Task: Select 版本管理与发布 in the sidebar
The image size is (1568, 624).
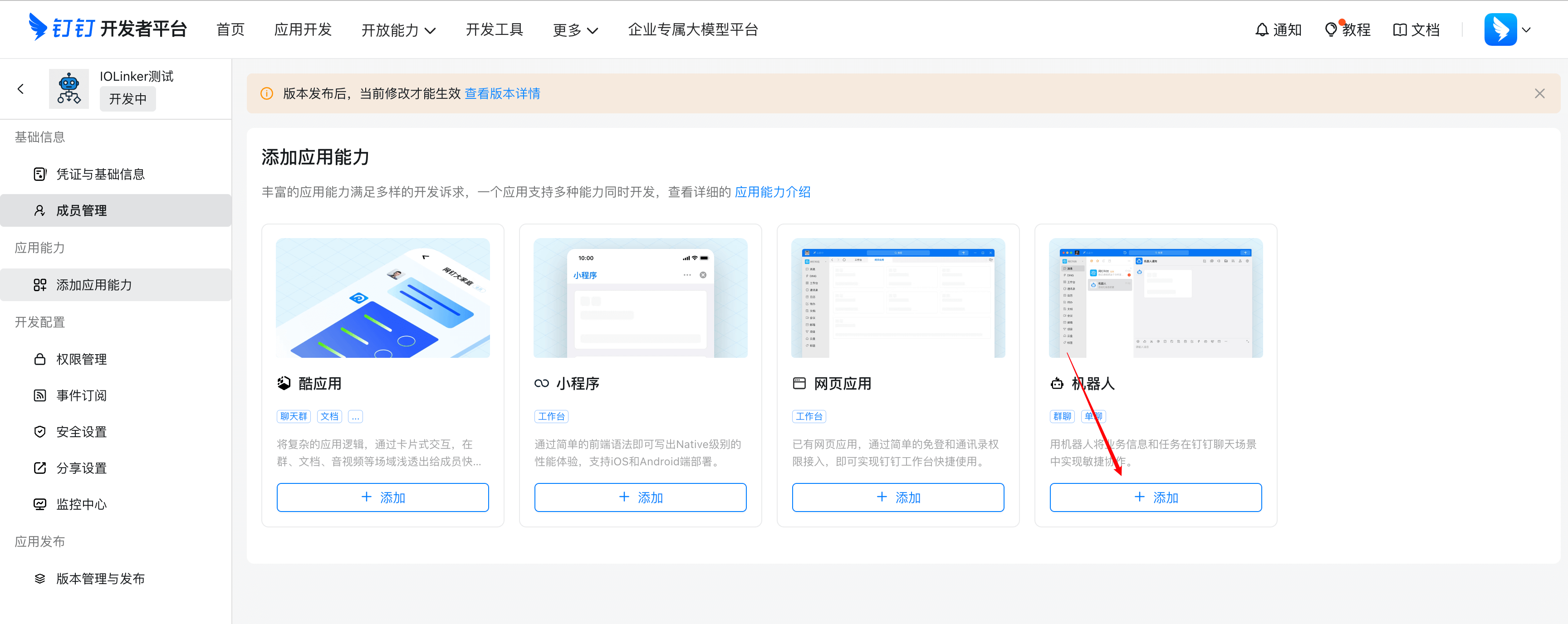Action: click(100, 578)
